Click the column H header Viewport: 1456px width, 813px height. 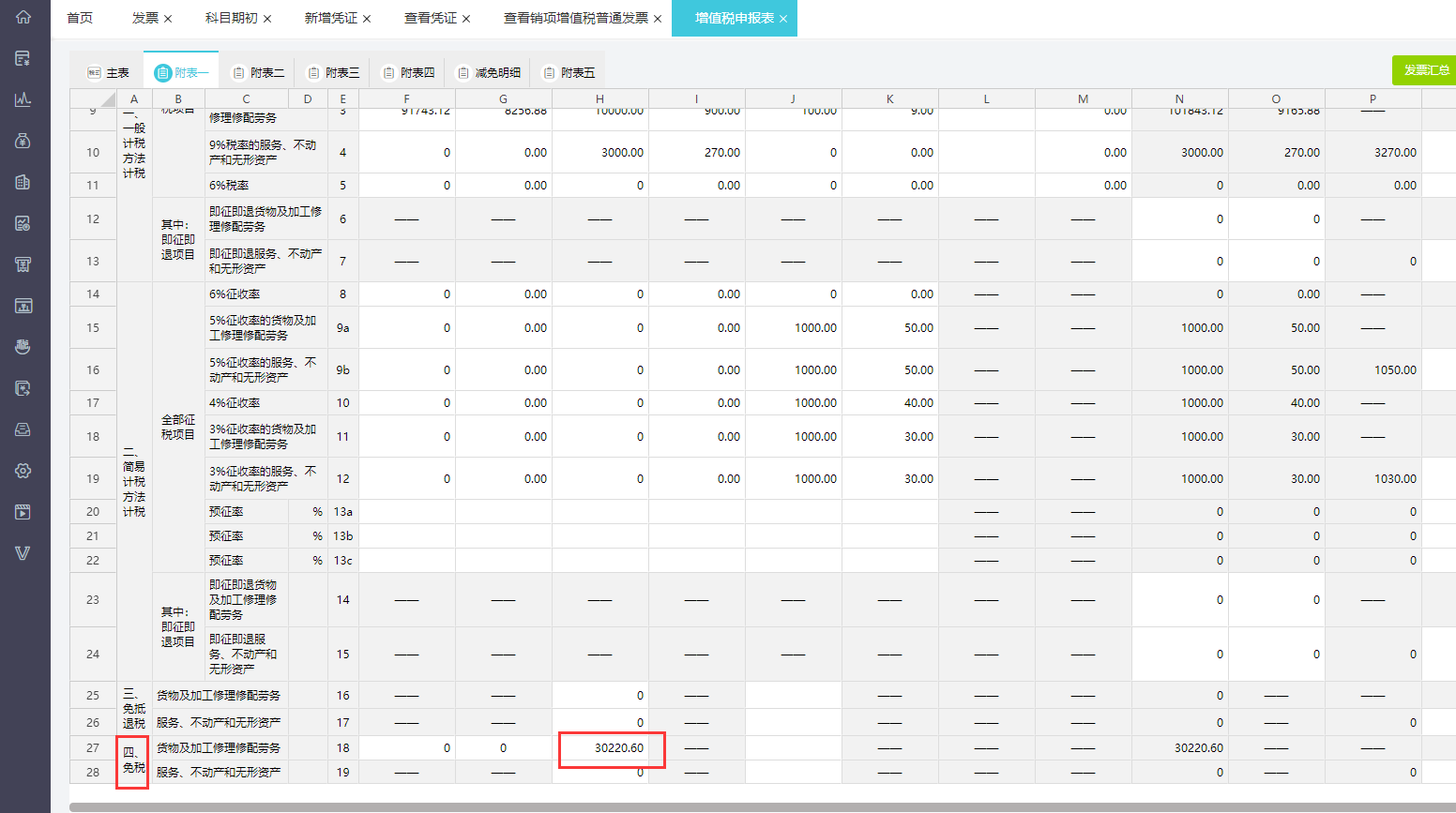[599, 98]
